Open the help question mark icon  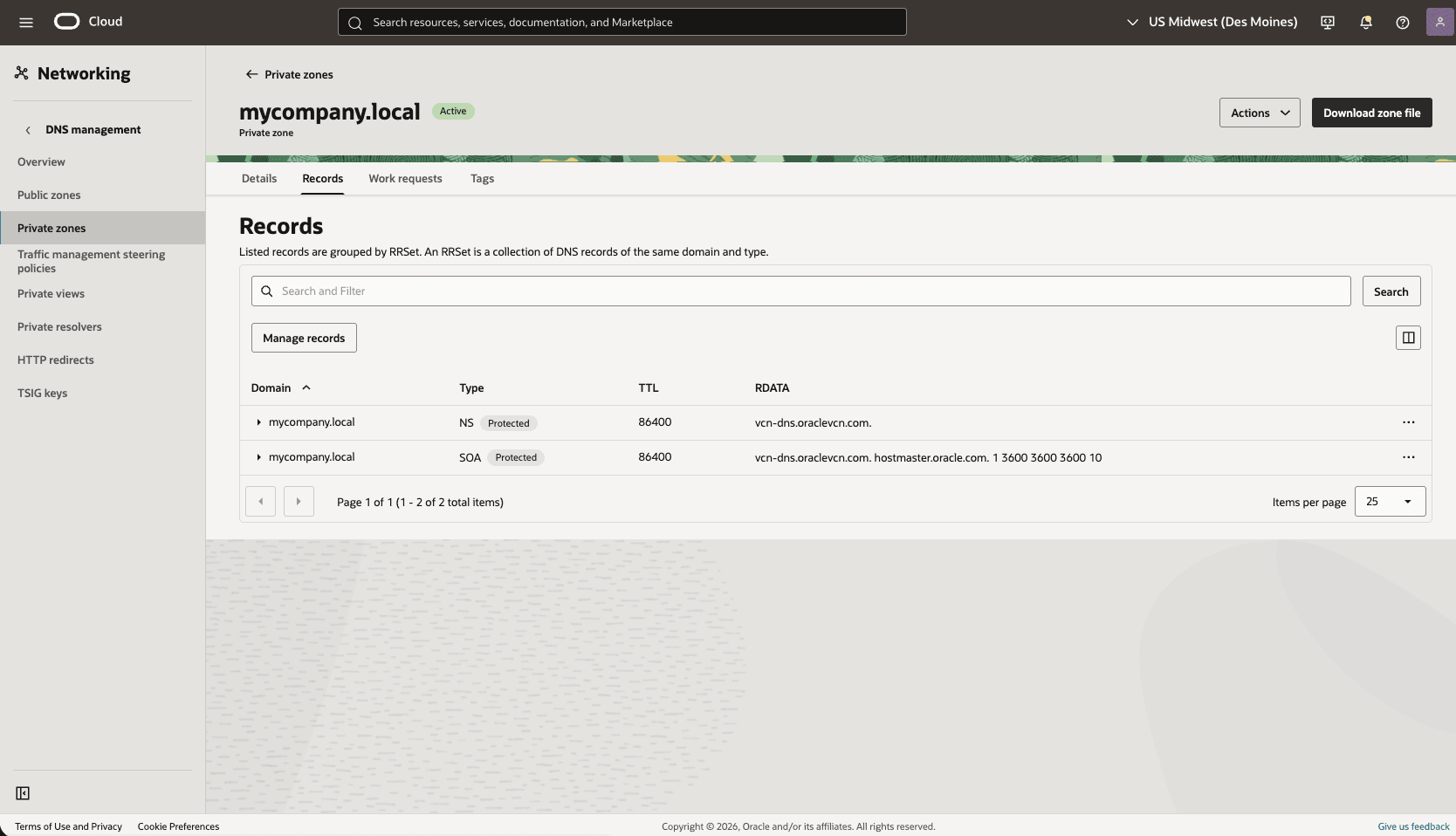tap(1403, 22)
